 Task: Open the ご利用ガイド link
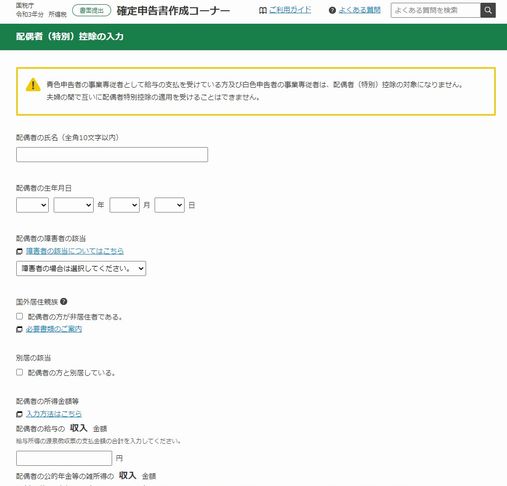(290, 10)
